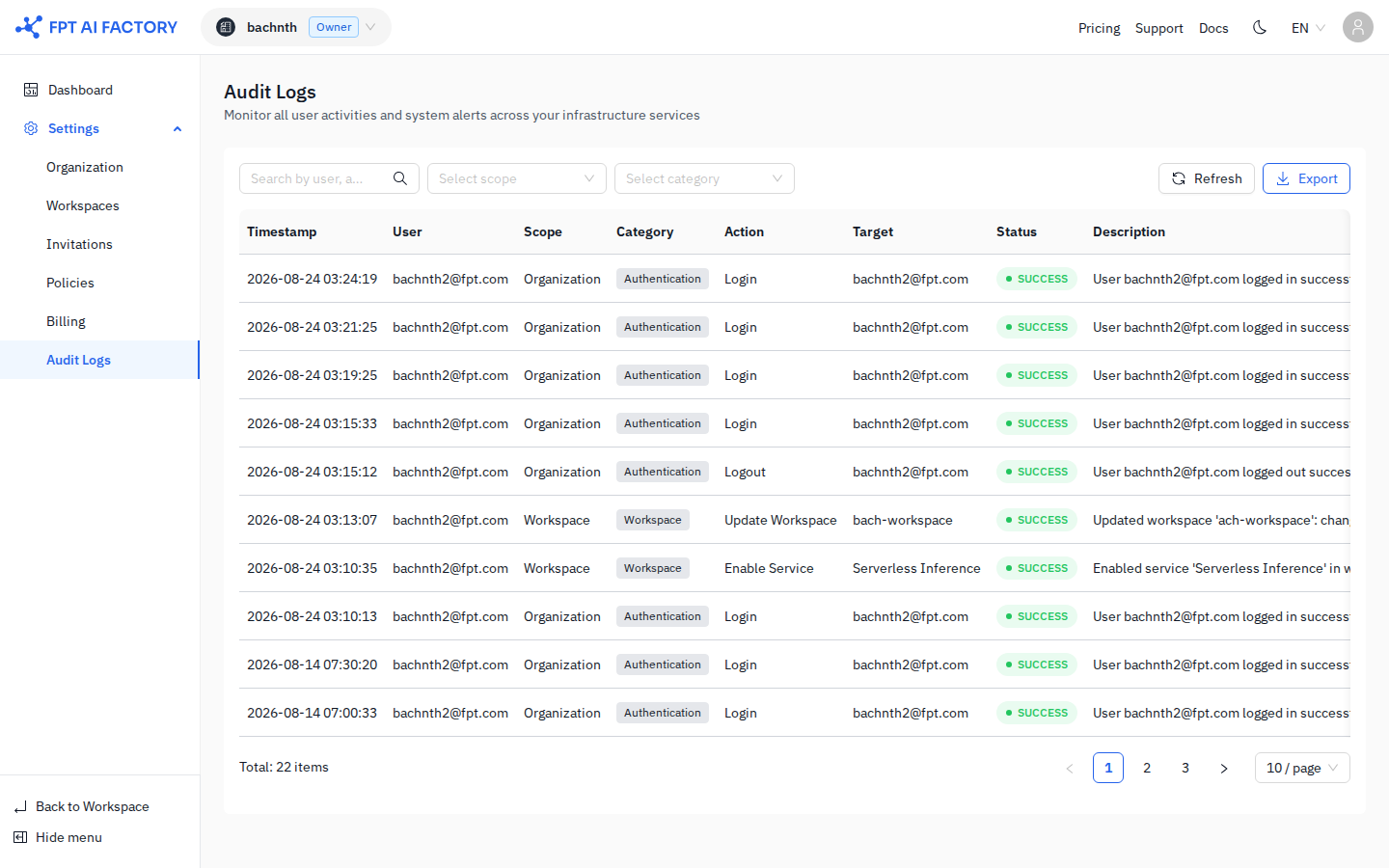Image resolution: width=1389 pixels, height=868 pixels.
Task: Click the bachnth organization avatar icon
Action: click(226, 27)
